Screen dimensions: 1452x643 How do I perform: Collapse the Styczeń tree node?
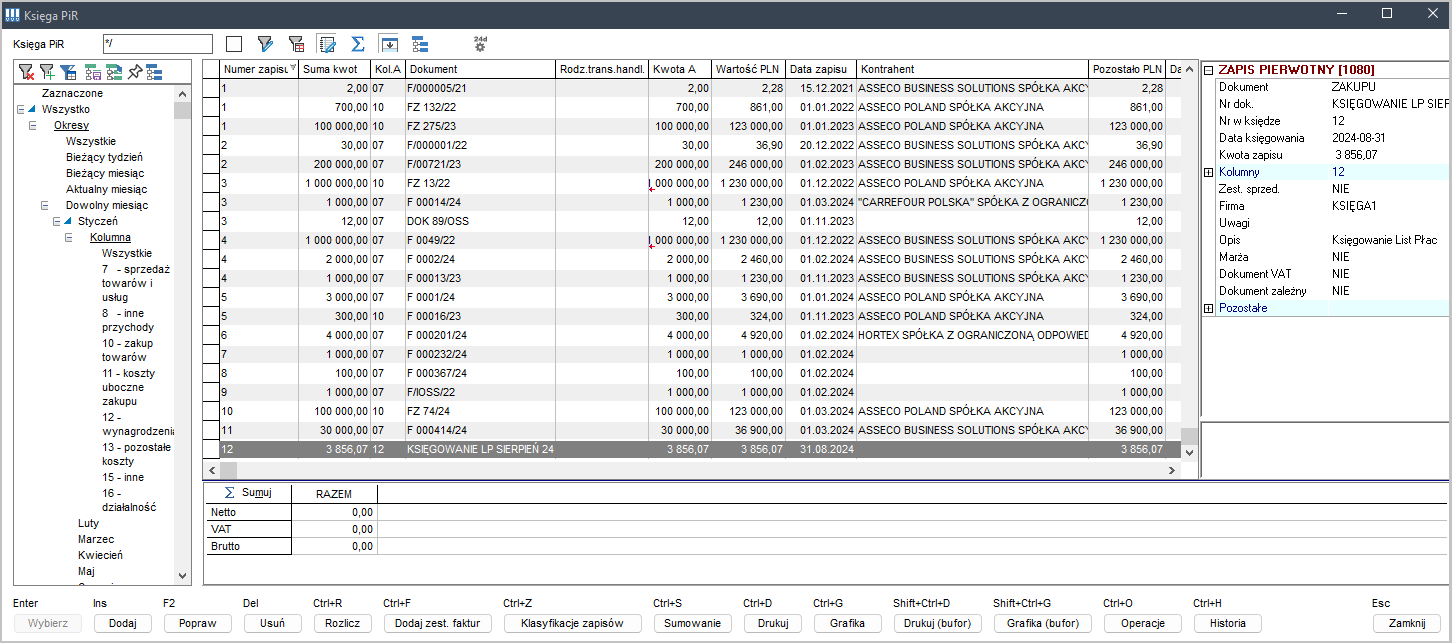pos(56,221)
